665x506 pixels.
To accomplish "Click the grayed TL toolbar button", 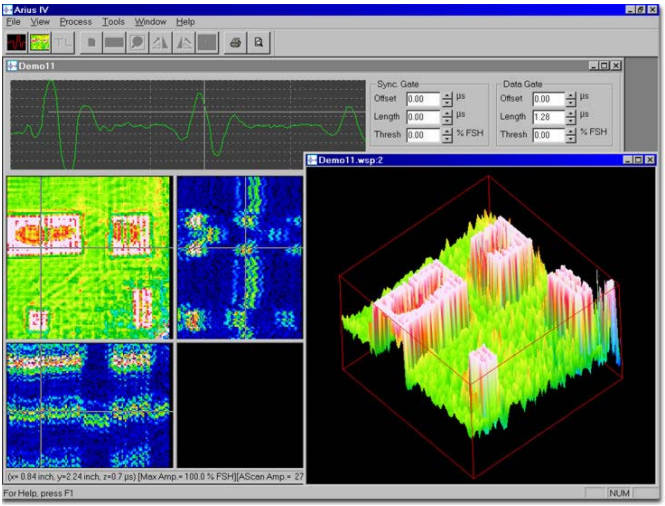I will point(63,42).
